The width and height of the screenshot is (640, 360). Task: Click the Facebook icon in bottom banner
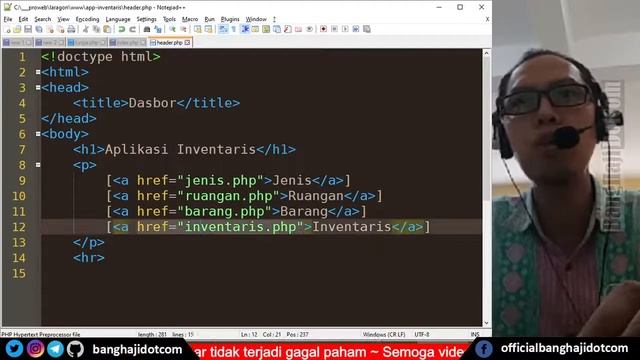coord(484,349)
